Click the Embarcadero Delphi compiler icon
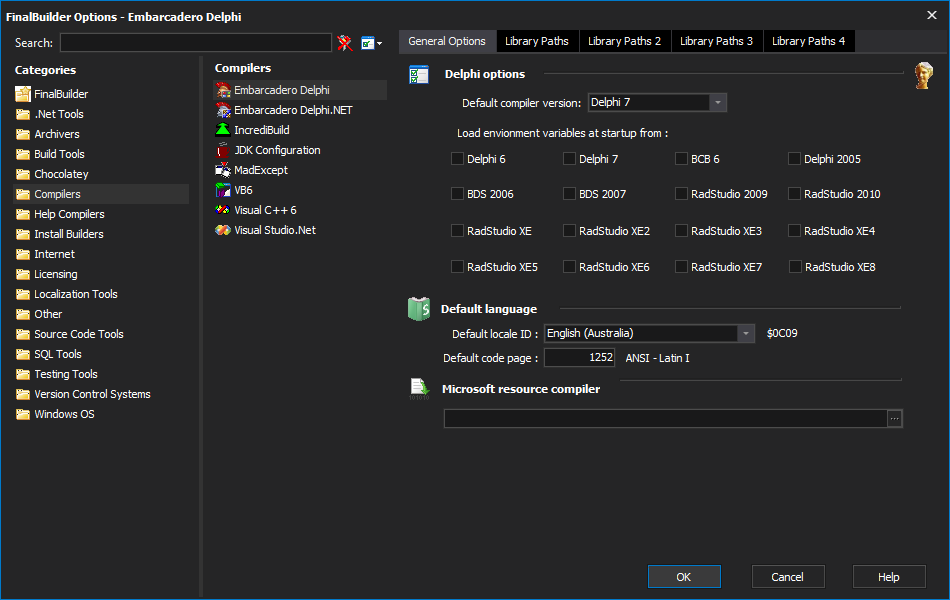 point(224,90)
